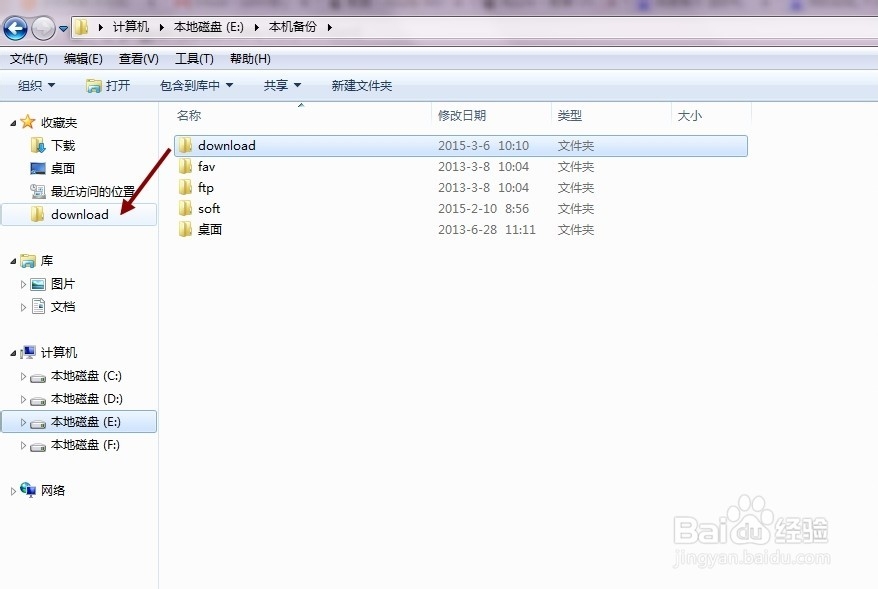Expand the breadcrumb arrow after 计算机
This screenshot has height=589, width=878.
pos(161,27)
